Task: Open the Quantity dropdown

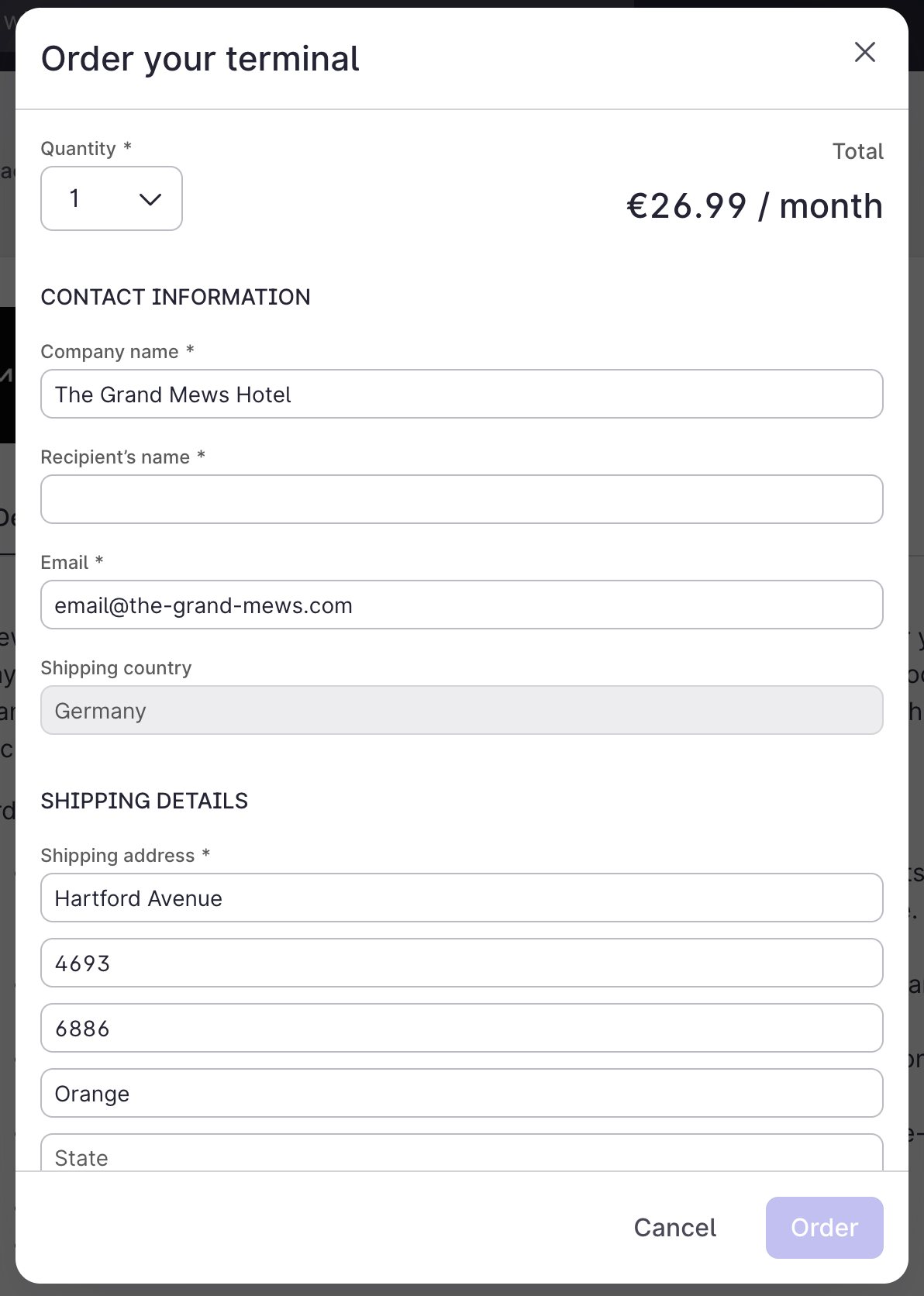Action: (112, 199)
